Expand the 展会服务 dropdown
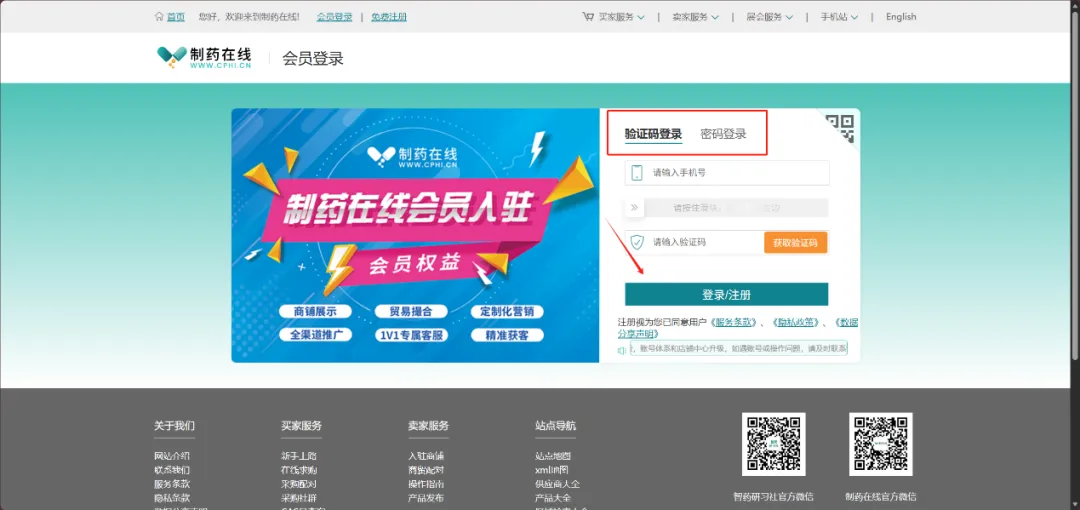 click(769, 17)
